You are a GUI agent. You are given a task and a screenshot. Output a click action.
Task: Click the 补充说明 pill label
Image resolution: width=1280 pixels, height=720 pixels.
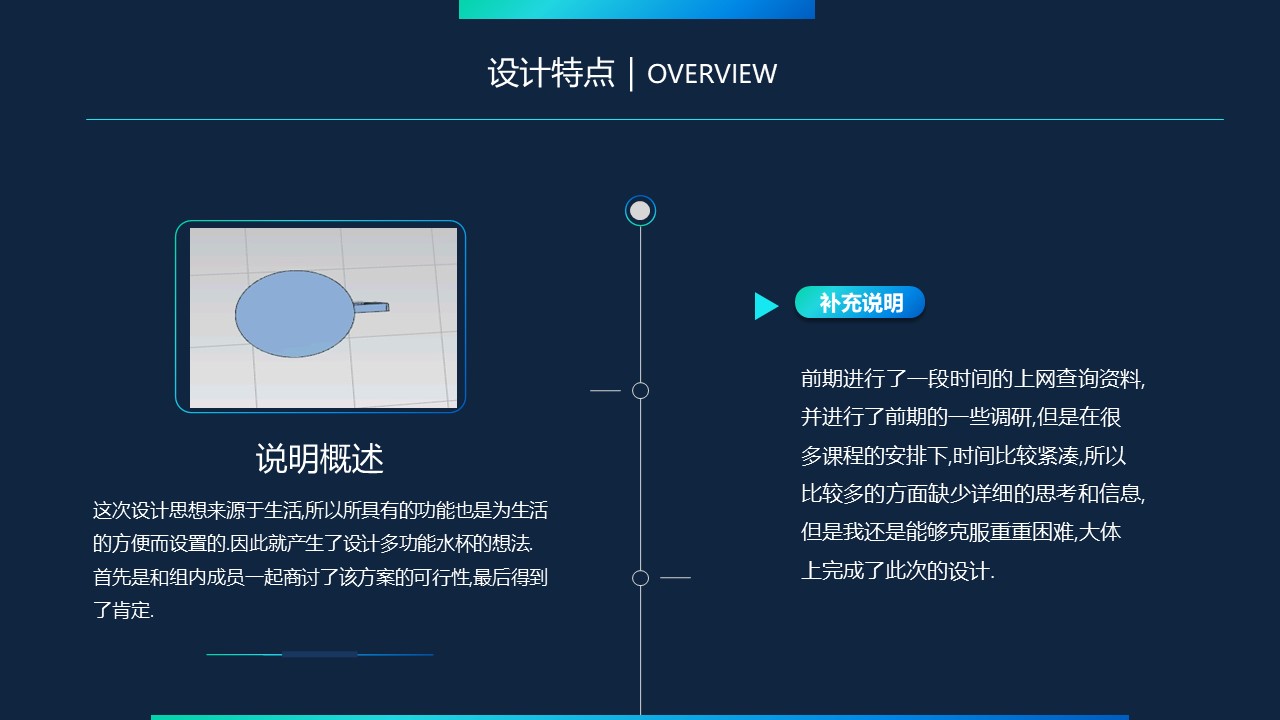pos(860,303)
